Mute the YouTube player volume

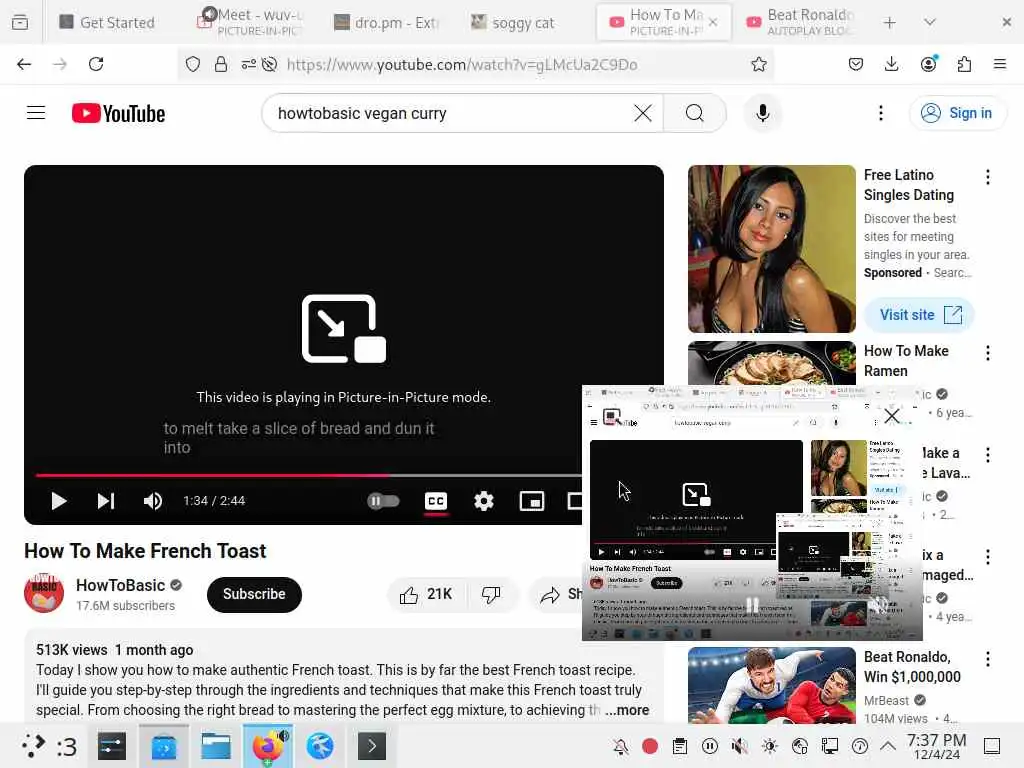pos(153,501)
